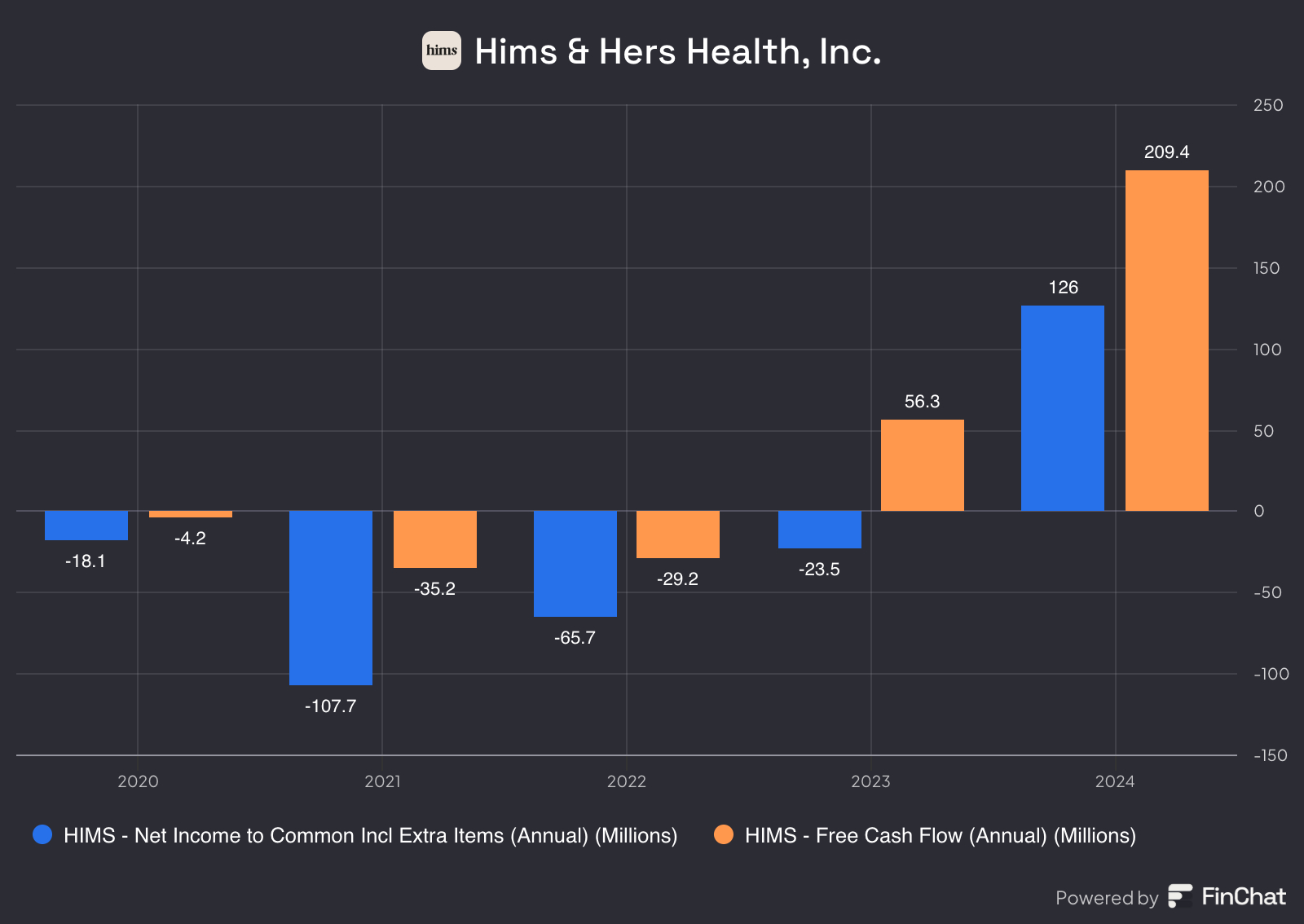Select the '-50' y-axis tick label
Screen dimensions: 1304x924
point(1267,592)
